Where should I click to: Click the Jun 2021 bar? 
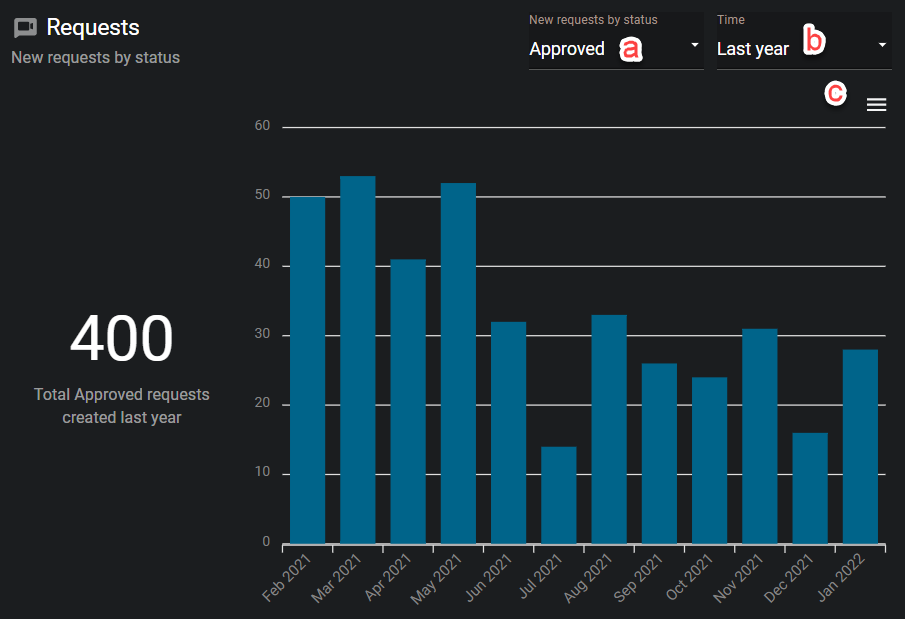508,432
